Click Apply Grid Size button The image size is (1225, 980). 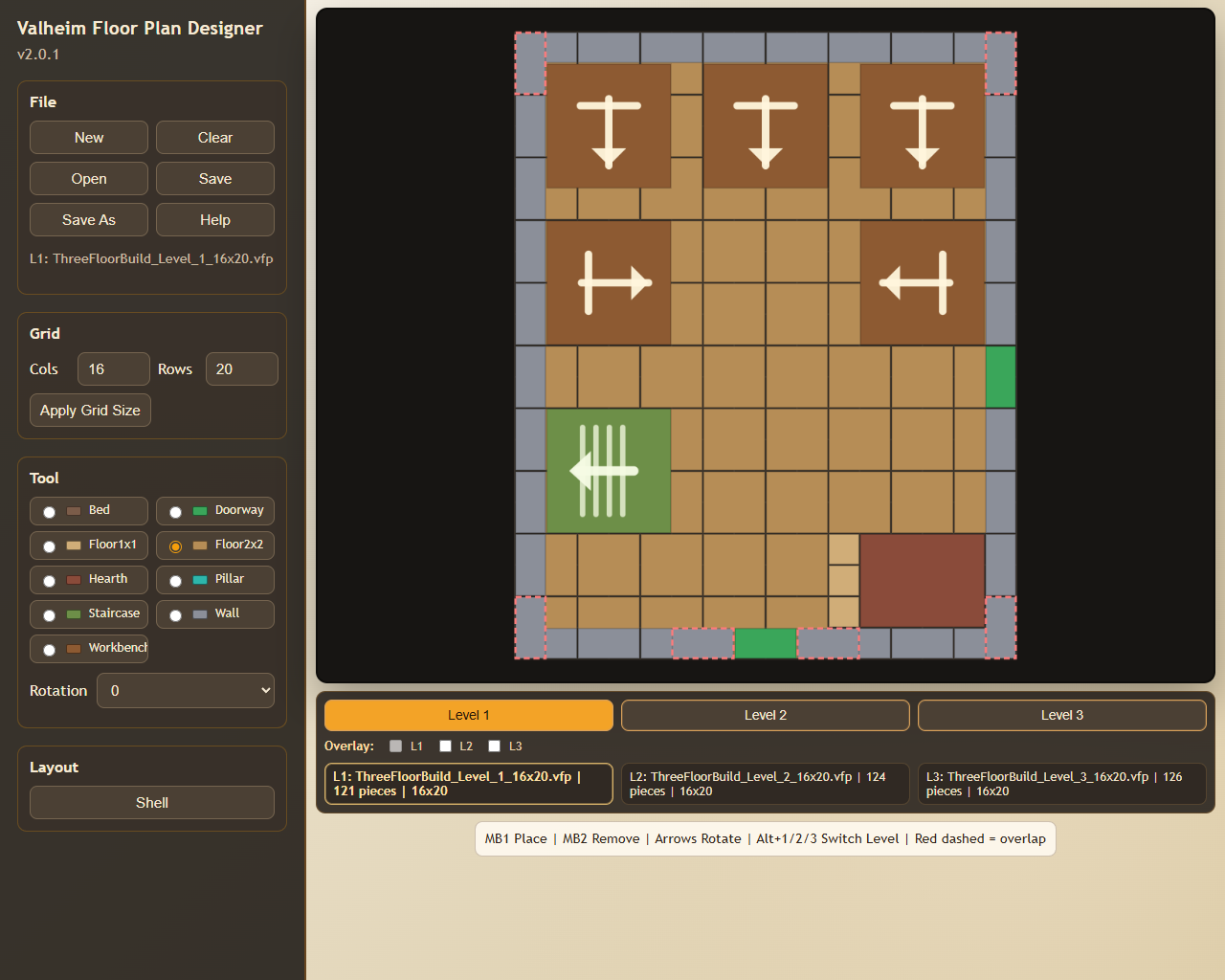(x=90, y=411)
